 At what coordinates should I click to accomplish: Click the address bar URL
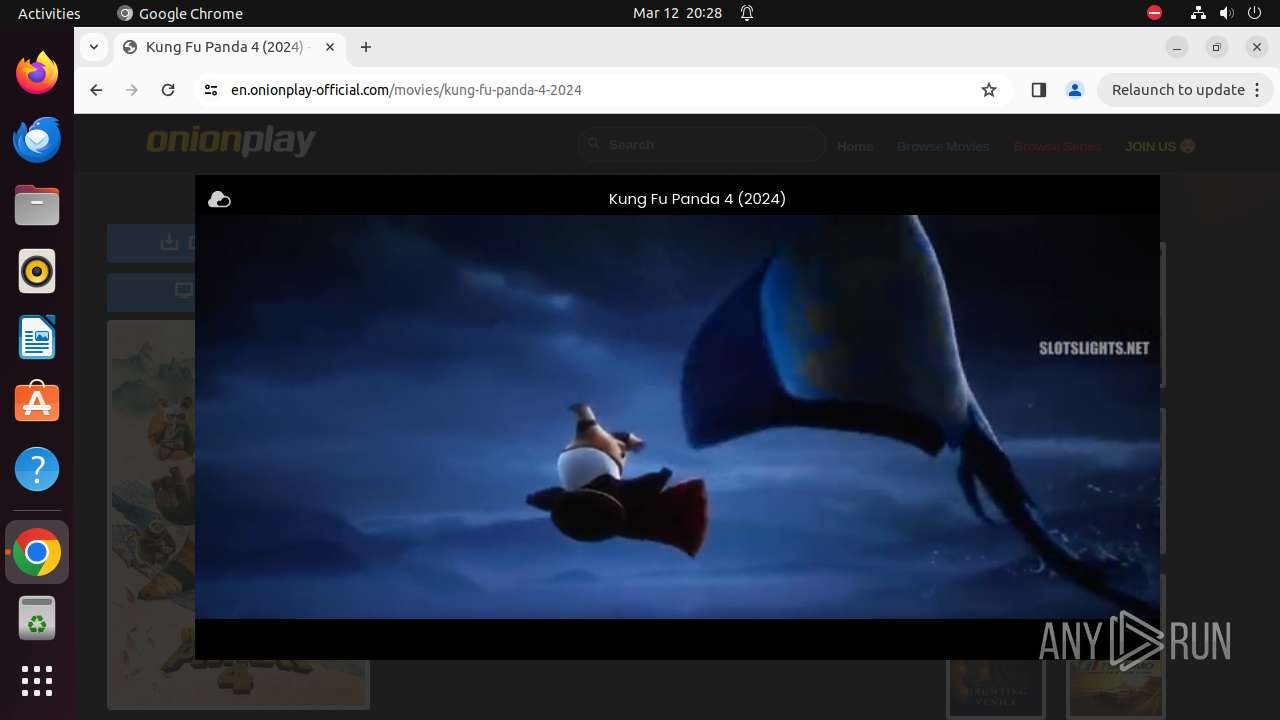(406, 90)
